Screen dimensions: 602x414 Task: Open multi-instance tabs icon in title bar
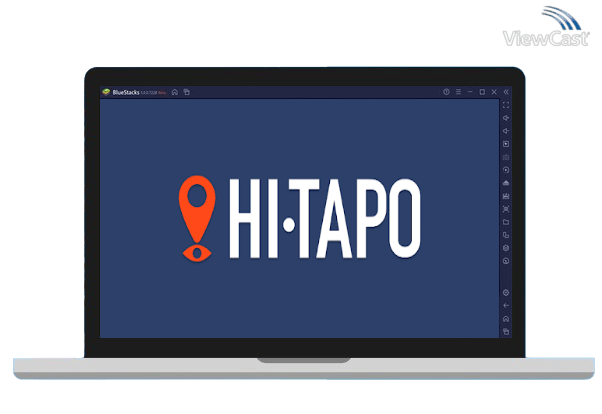(187, 92)
